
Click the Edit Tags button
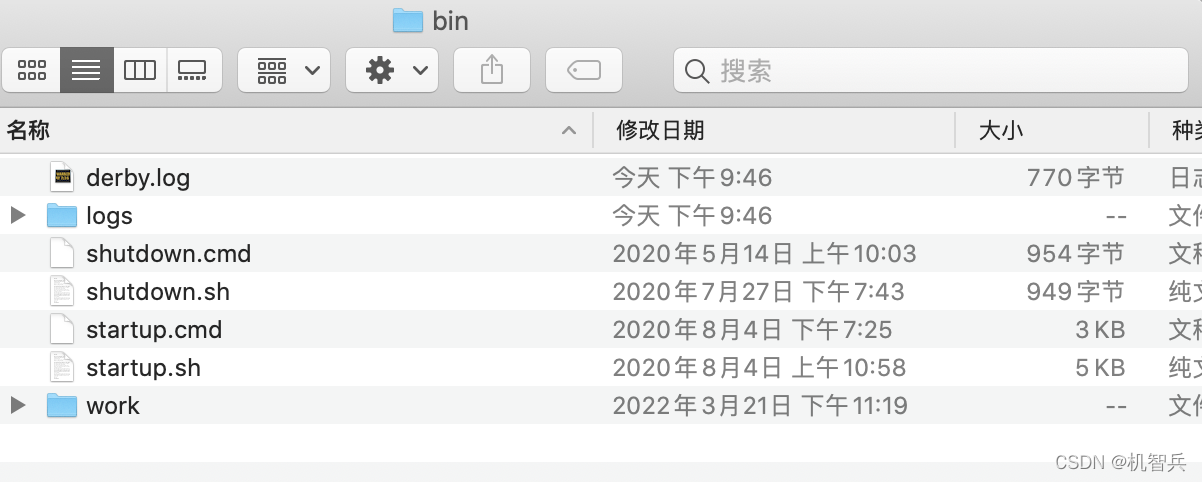[x=583, y=70]
